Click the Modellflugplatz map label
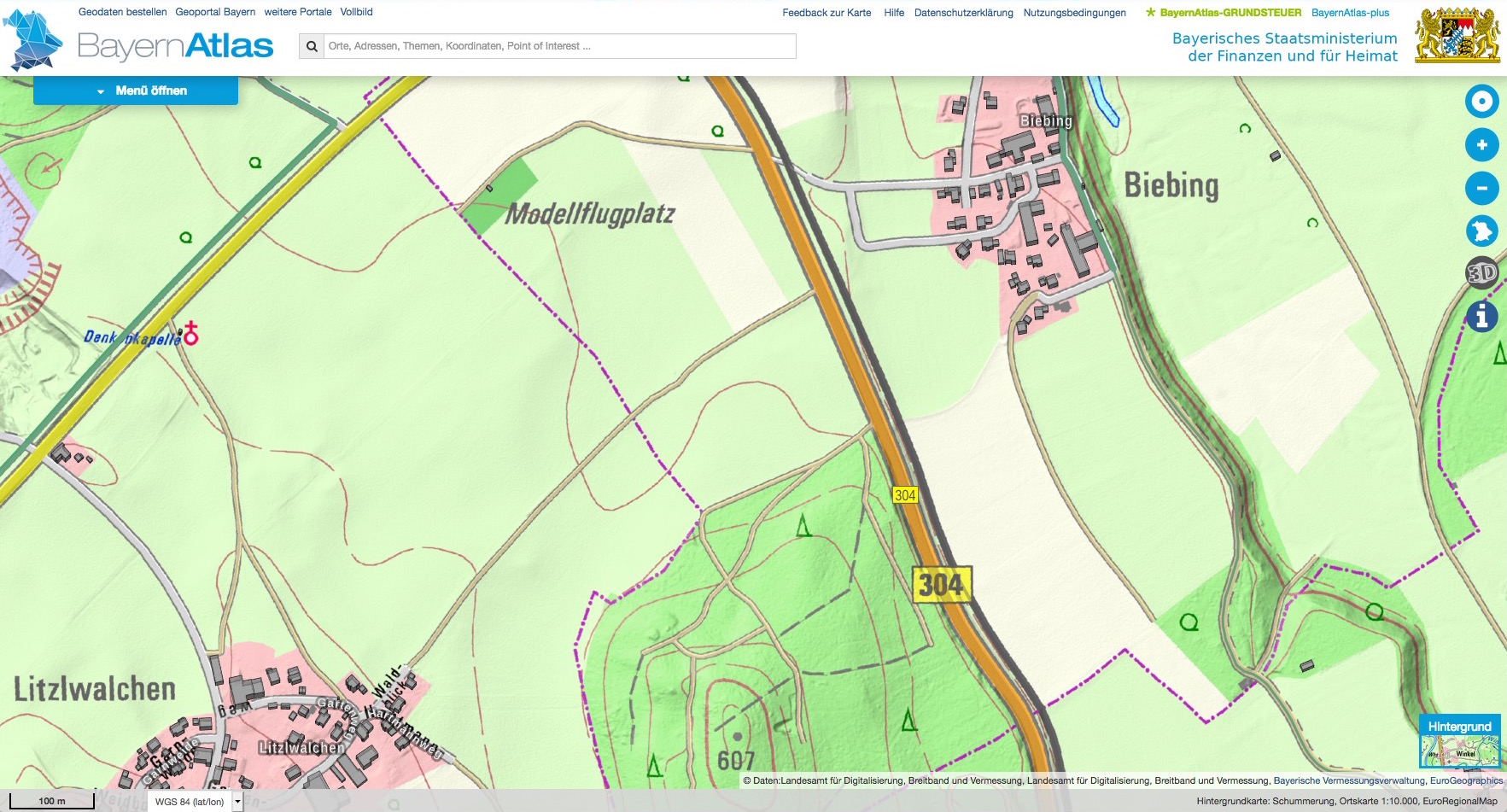 [x=590, y=213]
